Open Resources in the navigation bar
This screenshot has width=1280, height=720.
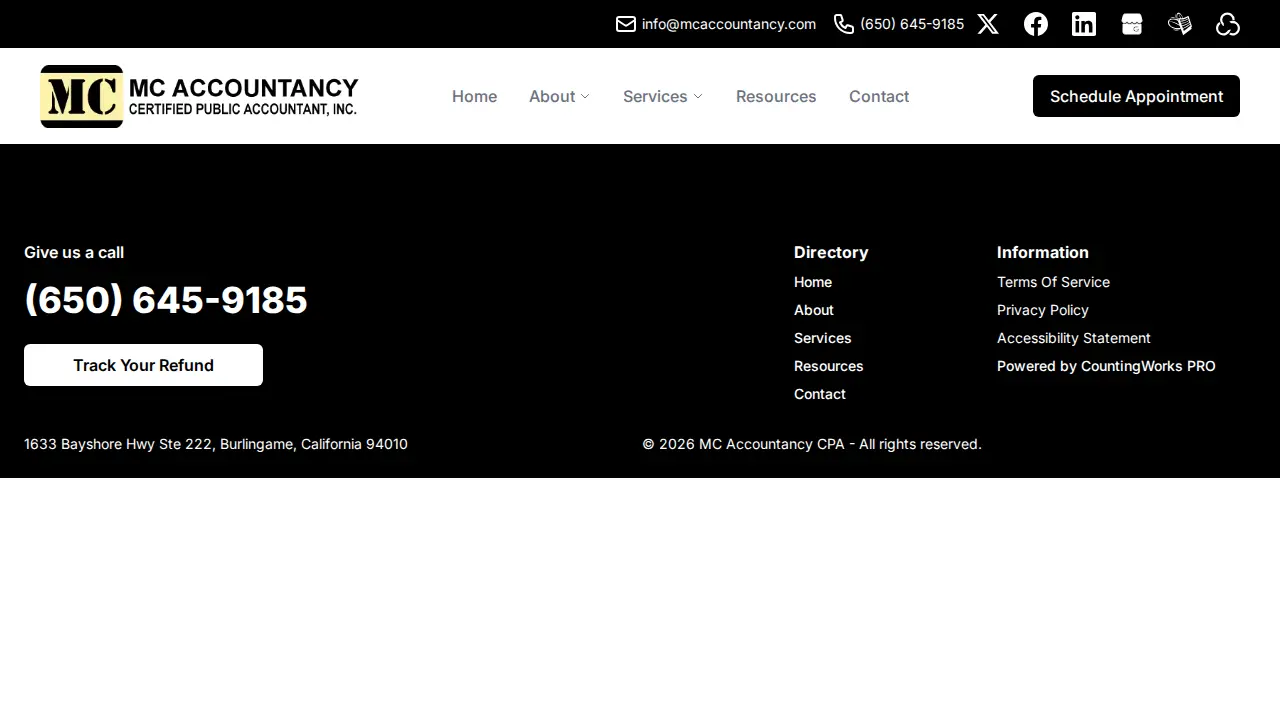[776, 96]
